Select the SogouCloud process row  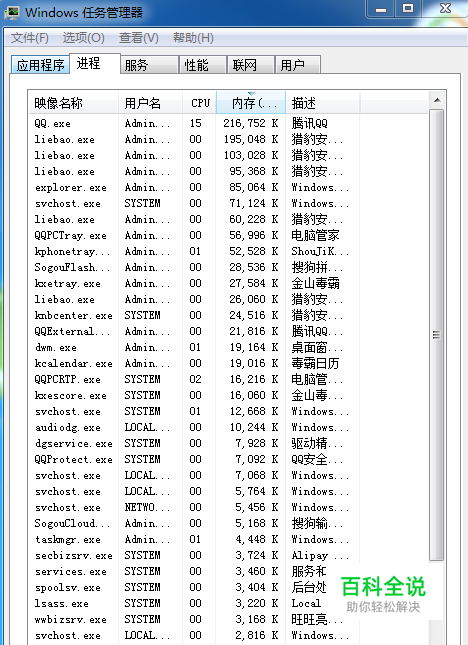(x=195, y=524)
